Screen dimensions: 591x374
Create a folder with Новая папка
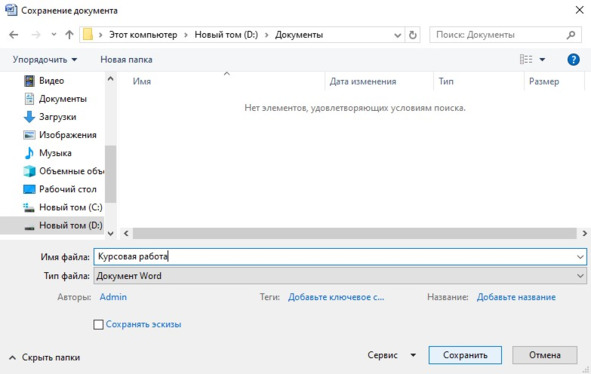126,60
